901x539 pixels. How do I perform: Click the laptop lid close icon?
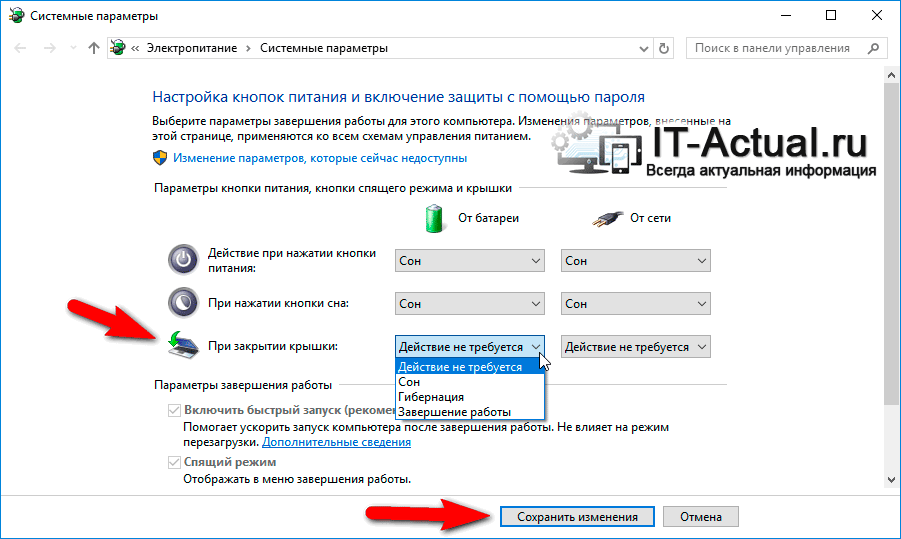pos(182,345)
